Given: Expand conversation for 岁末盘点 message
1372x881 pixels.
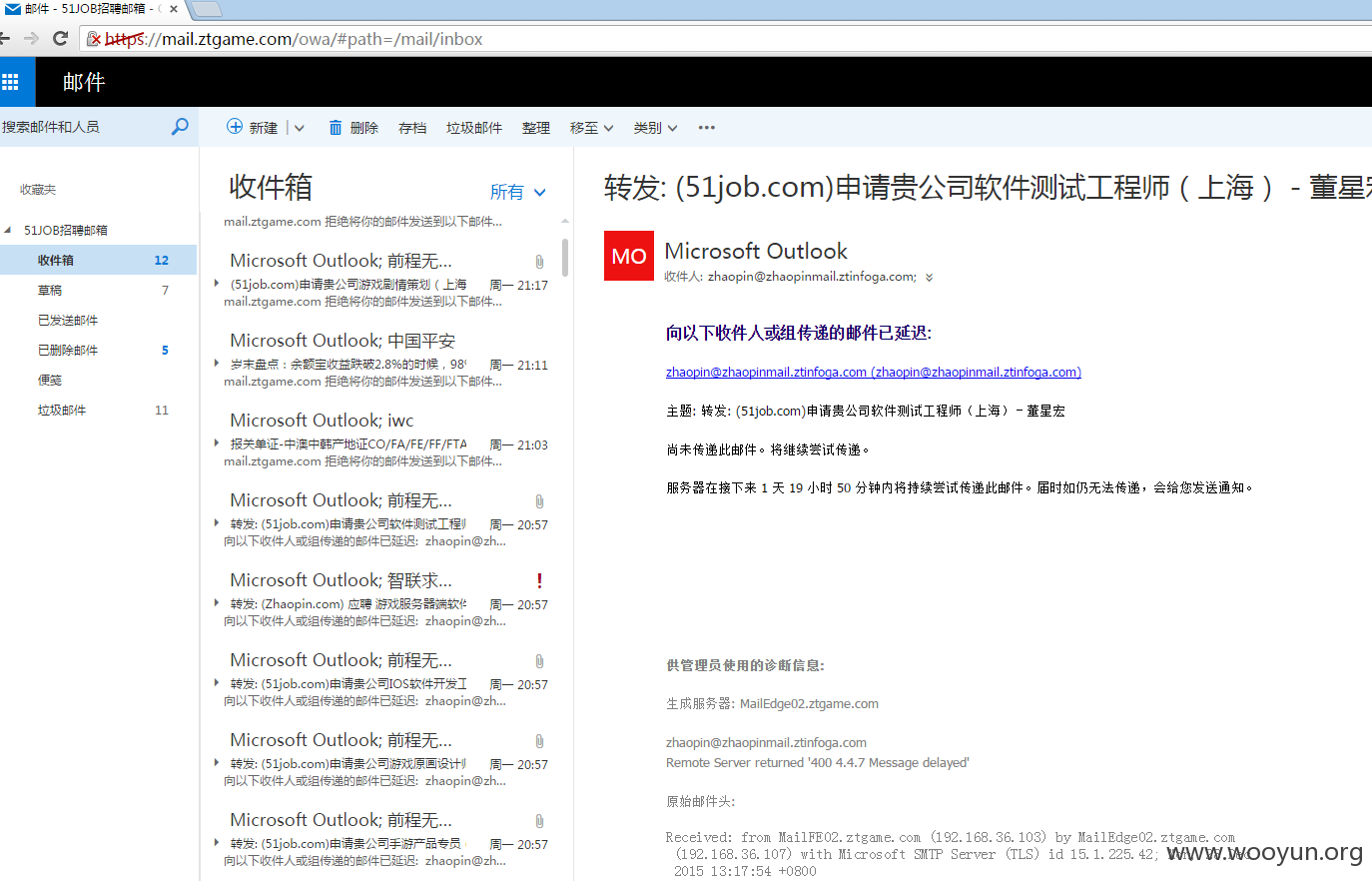Looking at the screenshot, I should (217, 364).
